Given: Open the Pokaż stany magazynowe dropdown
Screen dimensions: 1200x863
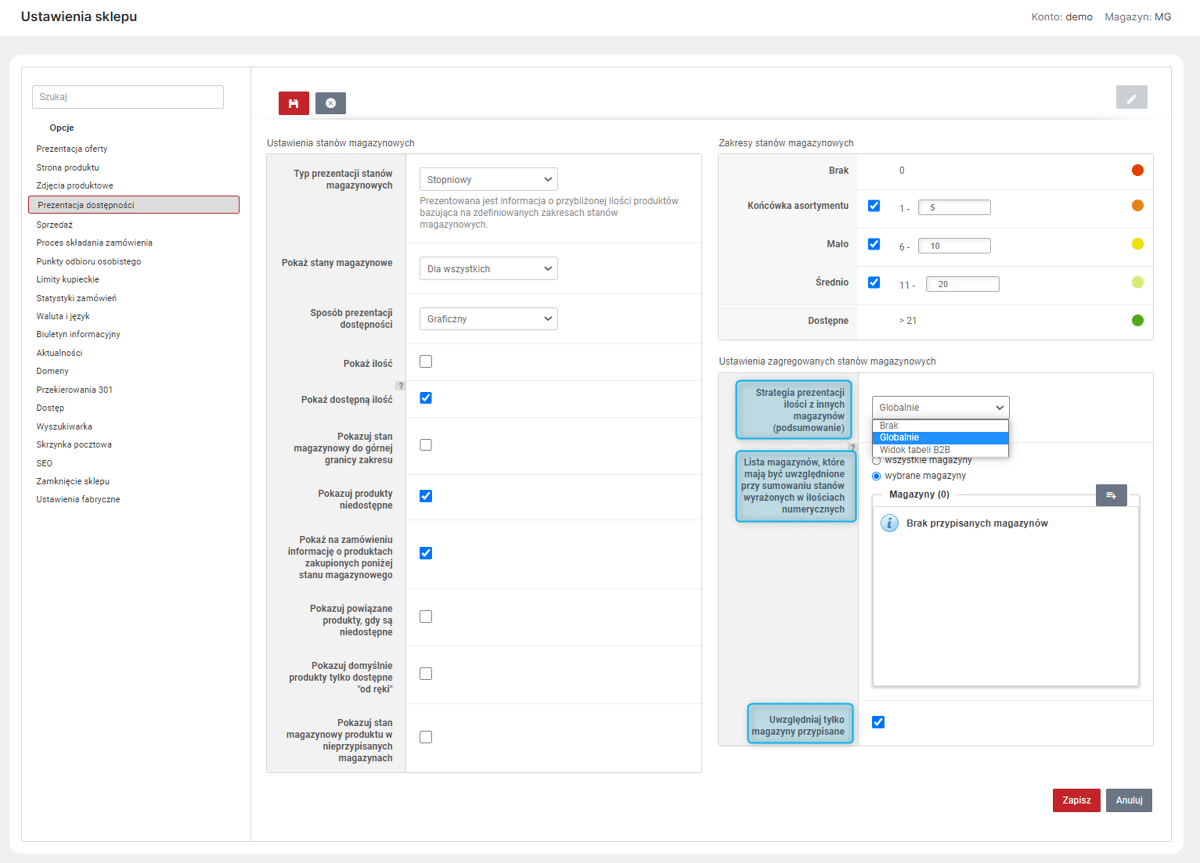Looking at the screenshot, I should [x=488, y=268].
